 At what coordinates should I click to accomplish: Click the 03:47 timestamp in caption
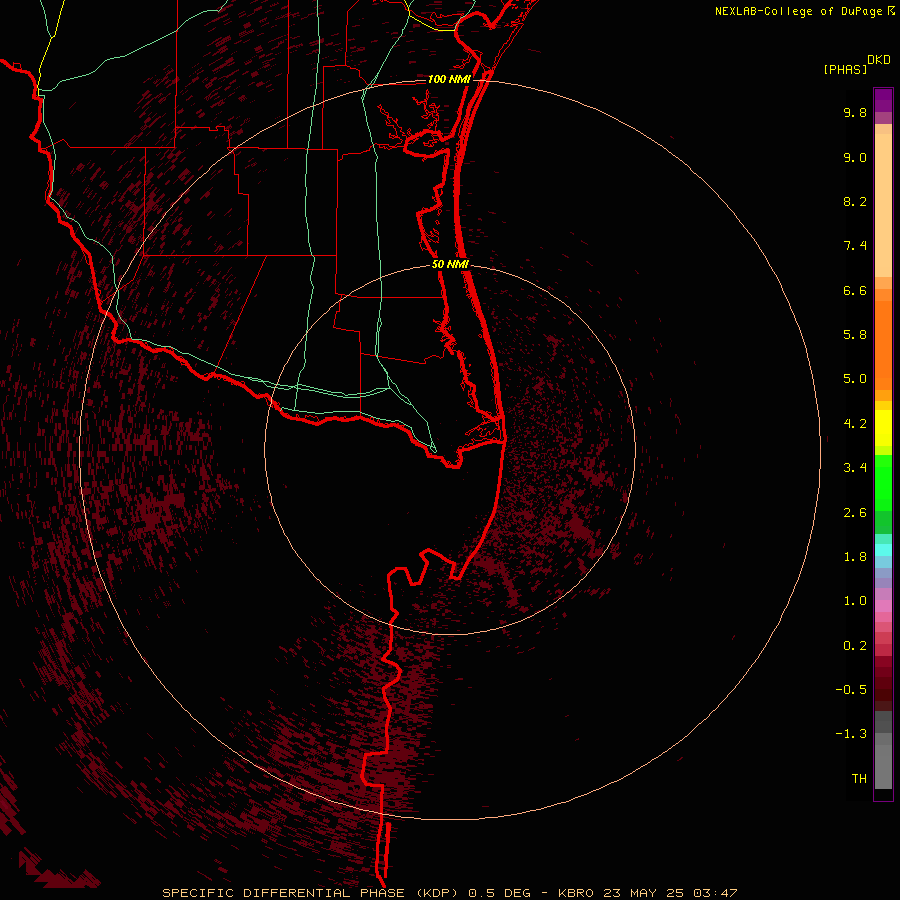pos(715,893)
